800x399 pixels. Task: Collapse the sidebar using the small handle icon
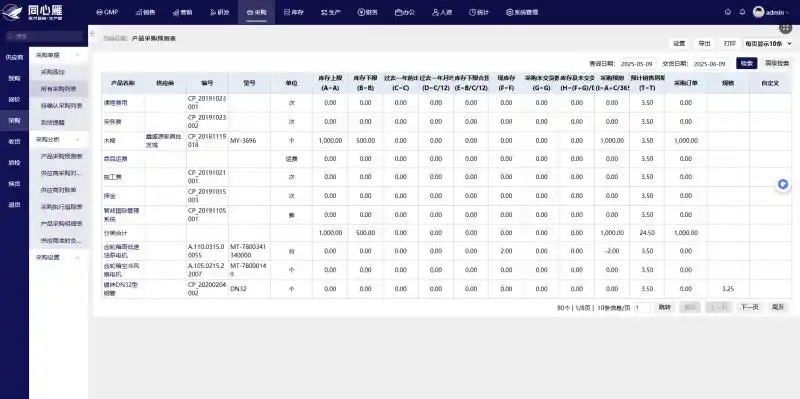92,34
